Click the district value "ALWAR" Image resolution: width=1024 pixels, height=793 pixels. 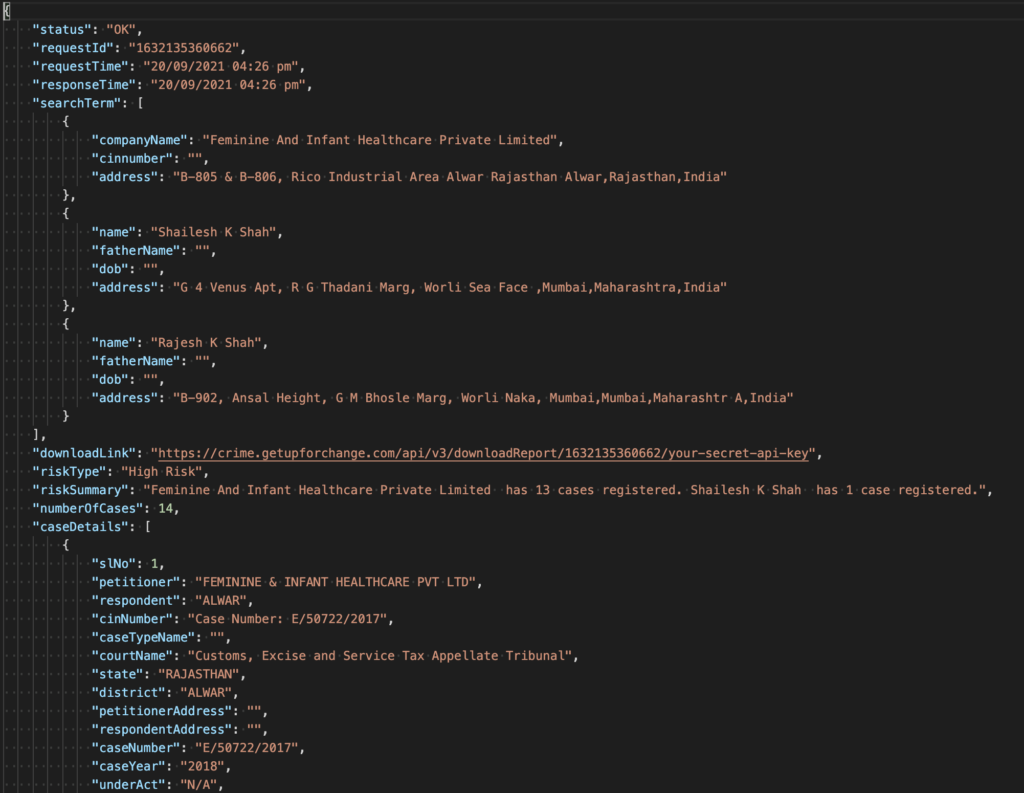pyautogui.click(x=206, y=692)
